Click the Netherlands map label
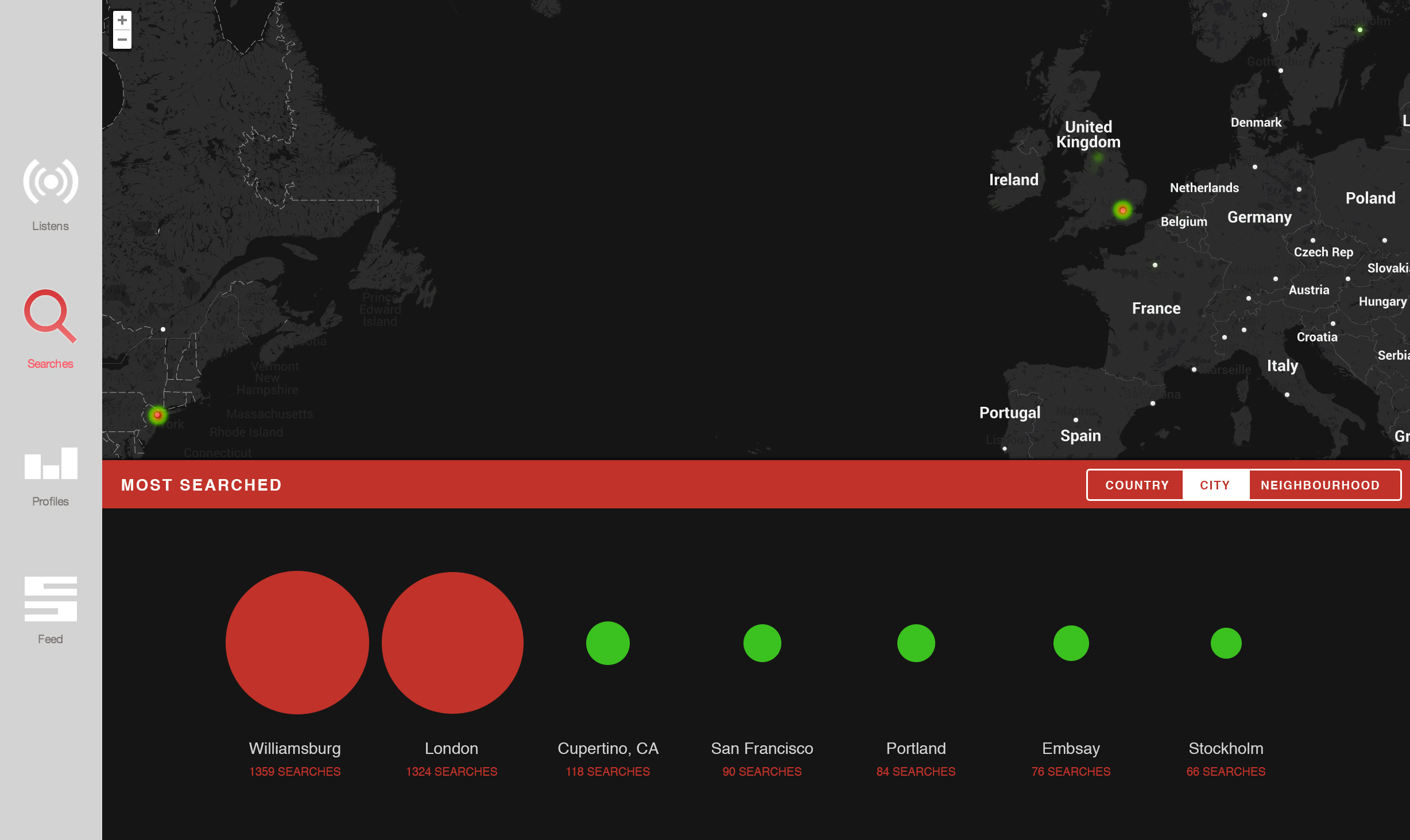The image size is (1410, 840). click(1204, 188)
